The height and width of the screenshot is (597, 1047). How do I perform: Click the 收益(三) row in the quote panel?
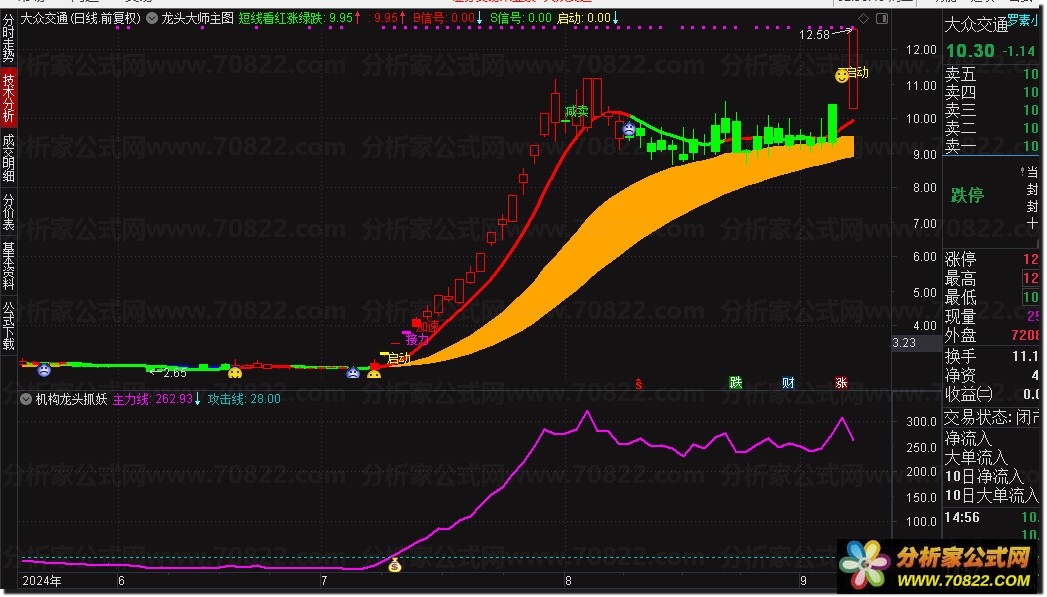(992, 394)
